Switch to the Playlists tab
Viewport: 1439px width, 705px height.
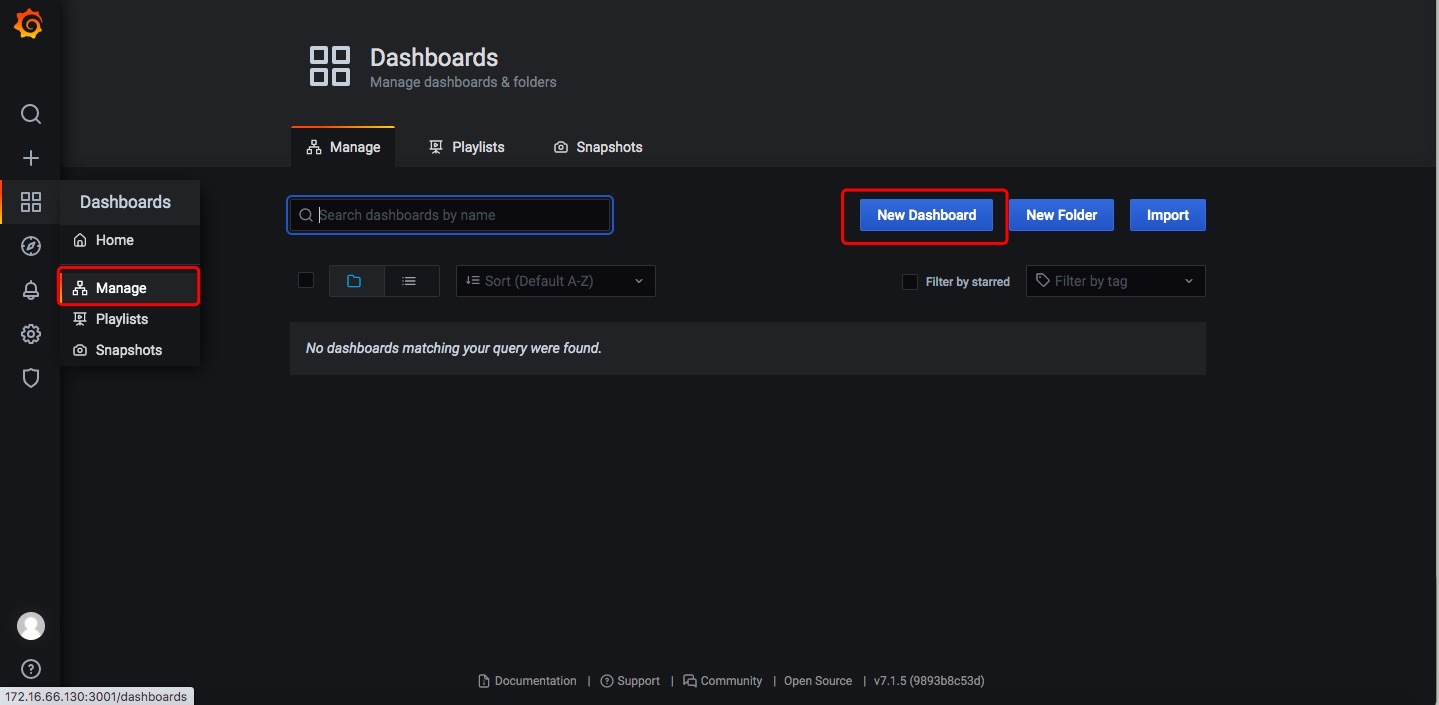coord(467,147)
